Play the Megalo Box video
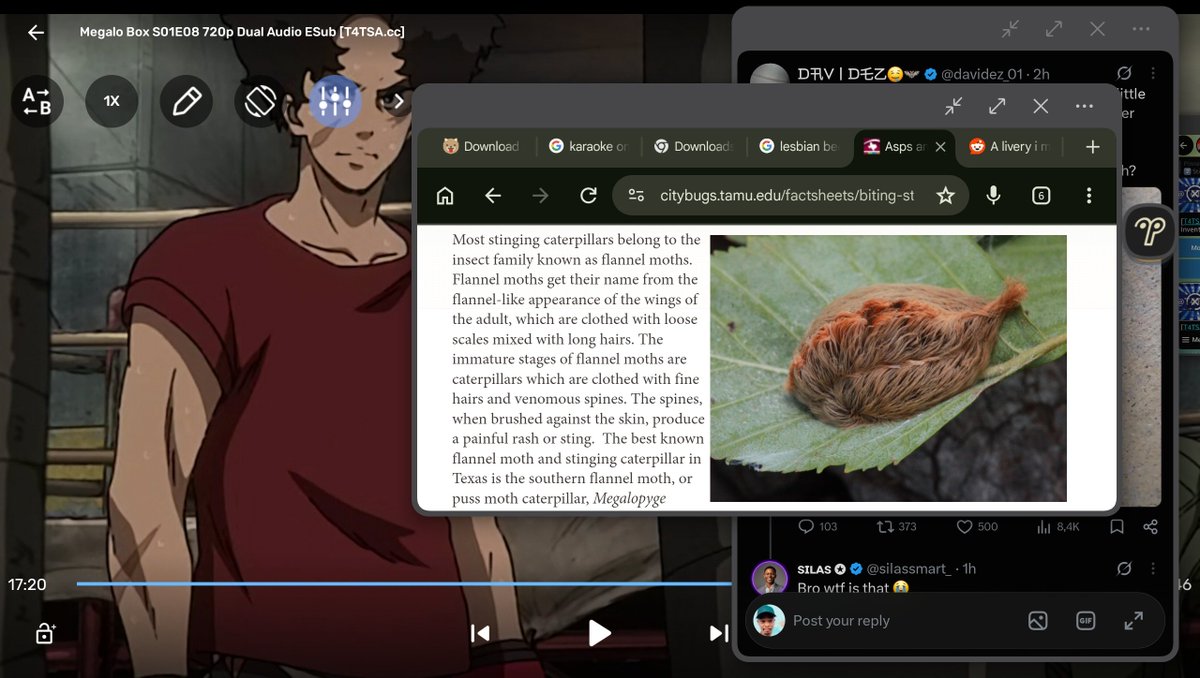Image resolution: width=1200 pixels, height=678 pixels. pos(599,633)
